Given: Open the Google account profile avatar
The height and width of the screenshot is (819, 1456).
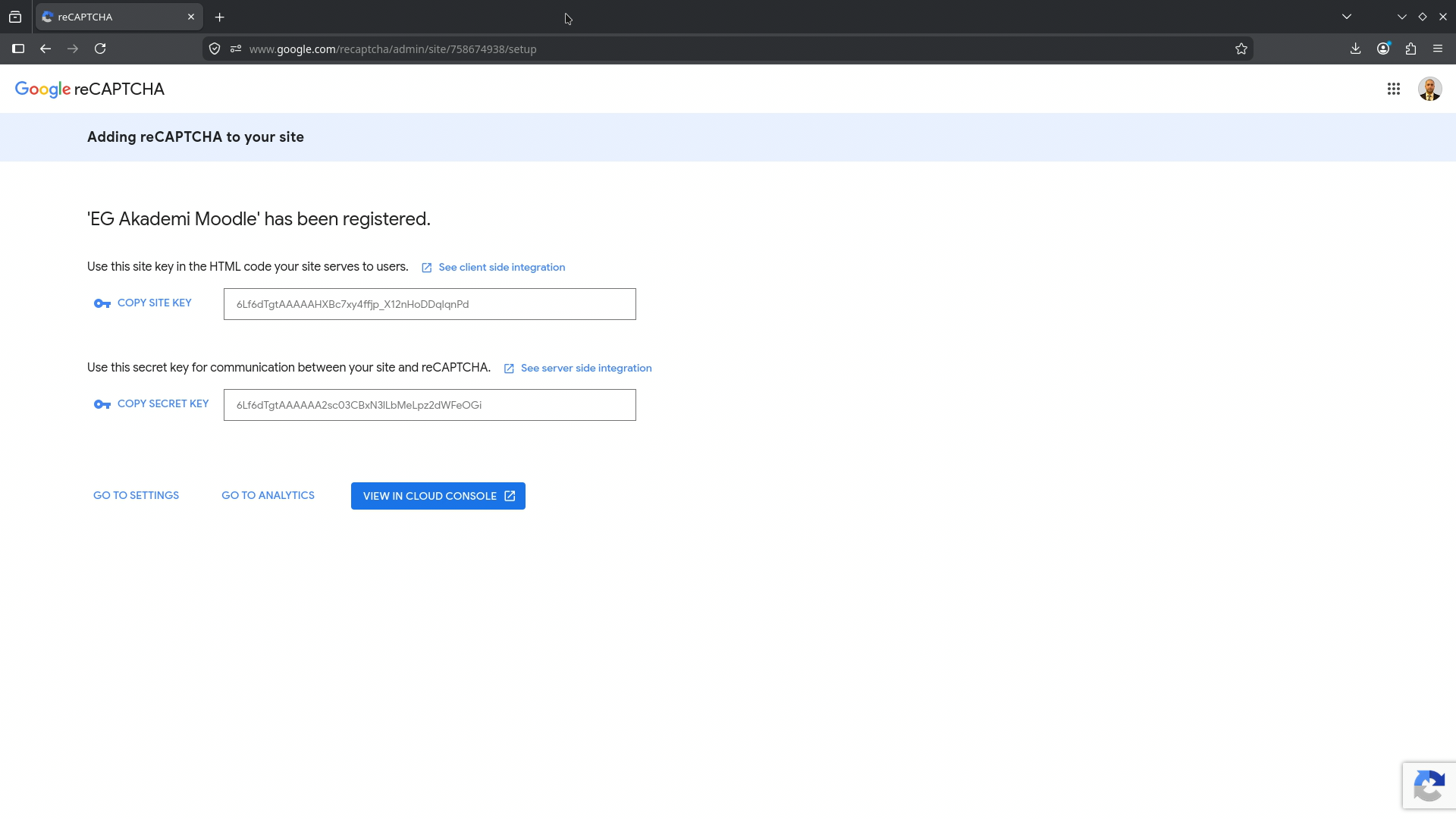Looking at the screenshot, I should click(x=1429, y=89).
